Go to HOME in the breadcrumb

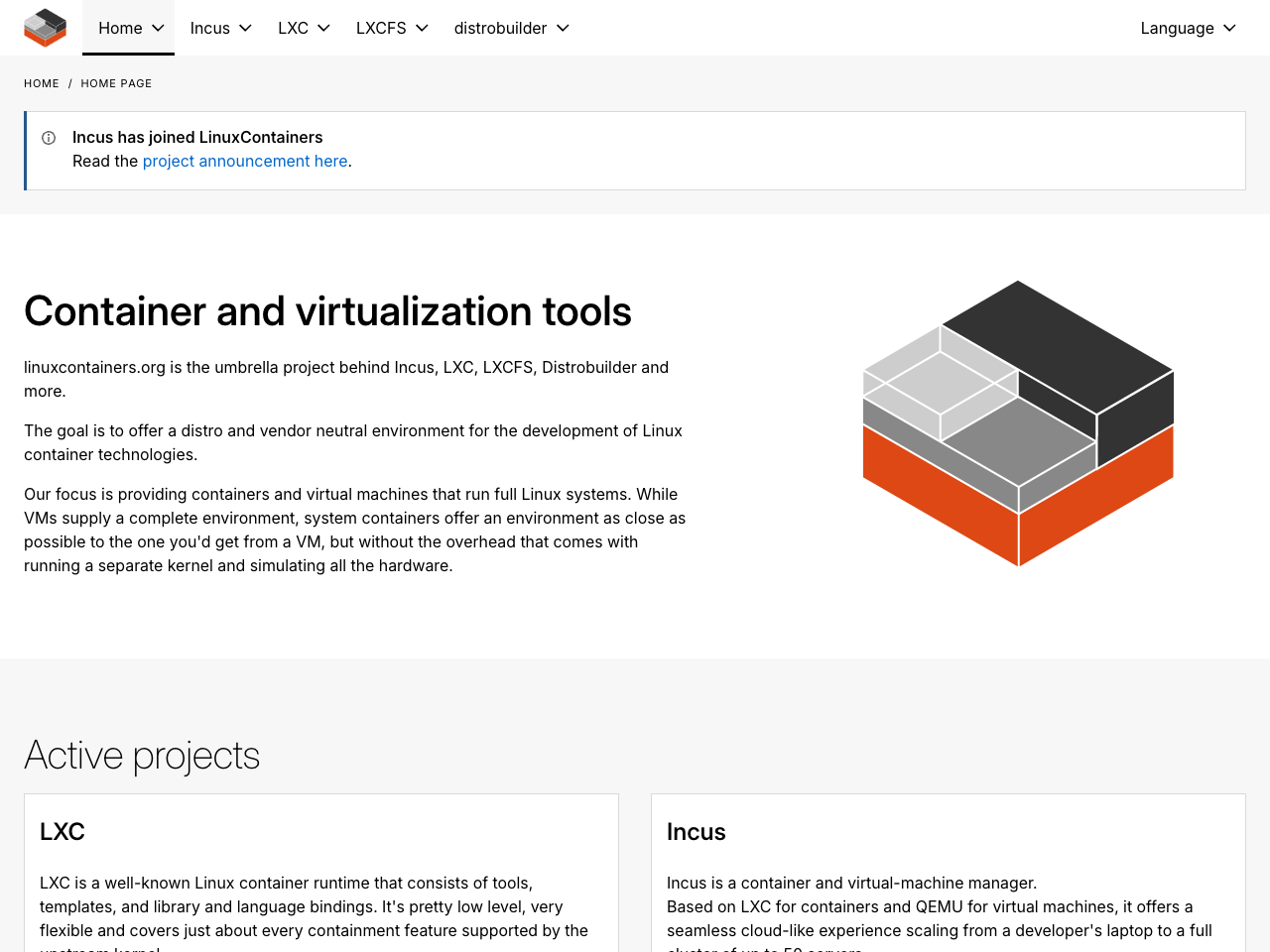pyautogui.click(x=42, y=83)
